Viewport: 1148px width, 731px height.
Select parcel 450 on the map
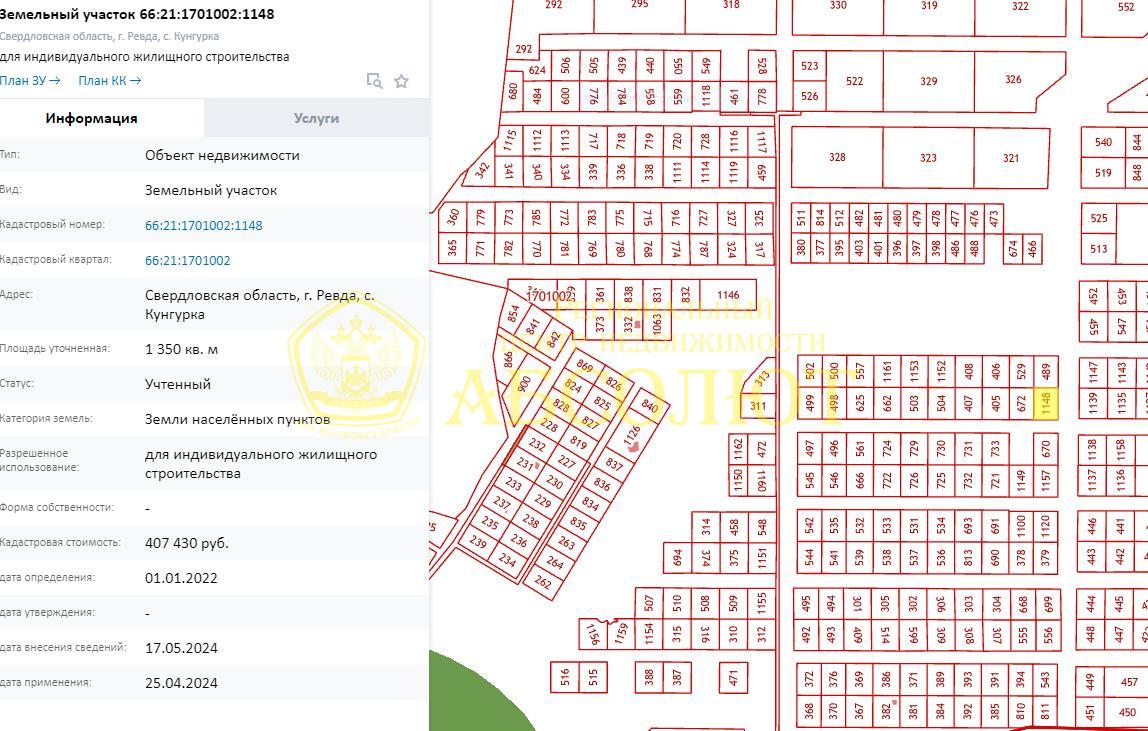[x=1128, y=712]
